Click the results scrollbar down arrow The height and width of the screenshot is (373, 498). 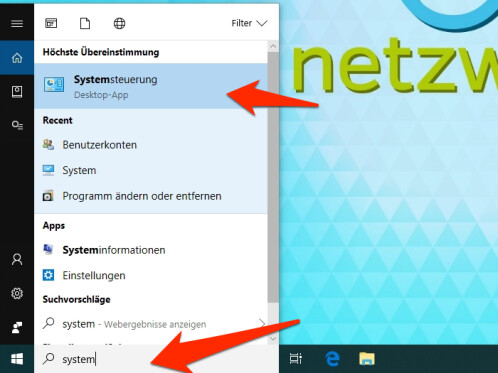click(273, 339)
